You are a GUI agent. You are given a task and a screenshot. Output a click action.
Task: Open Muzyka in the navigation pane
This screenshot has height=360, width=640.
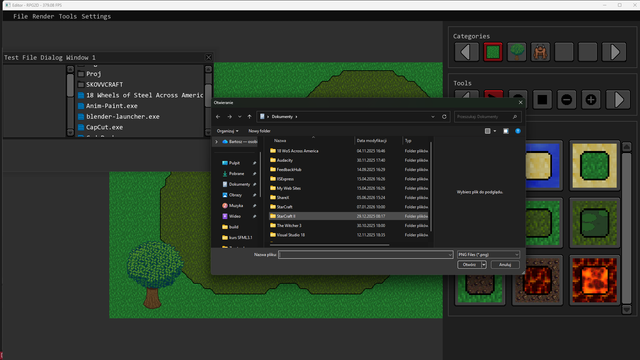point(236,205)
